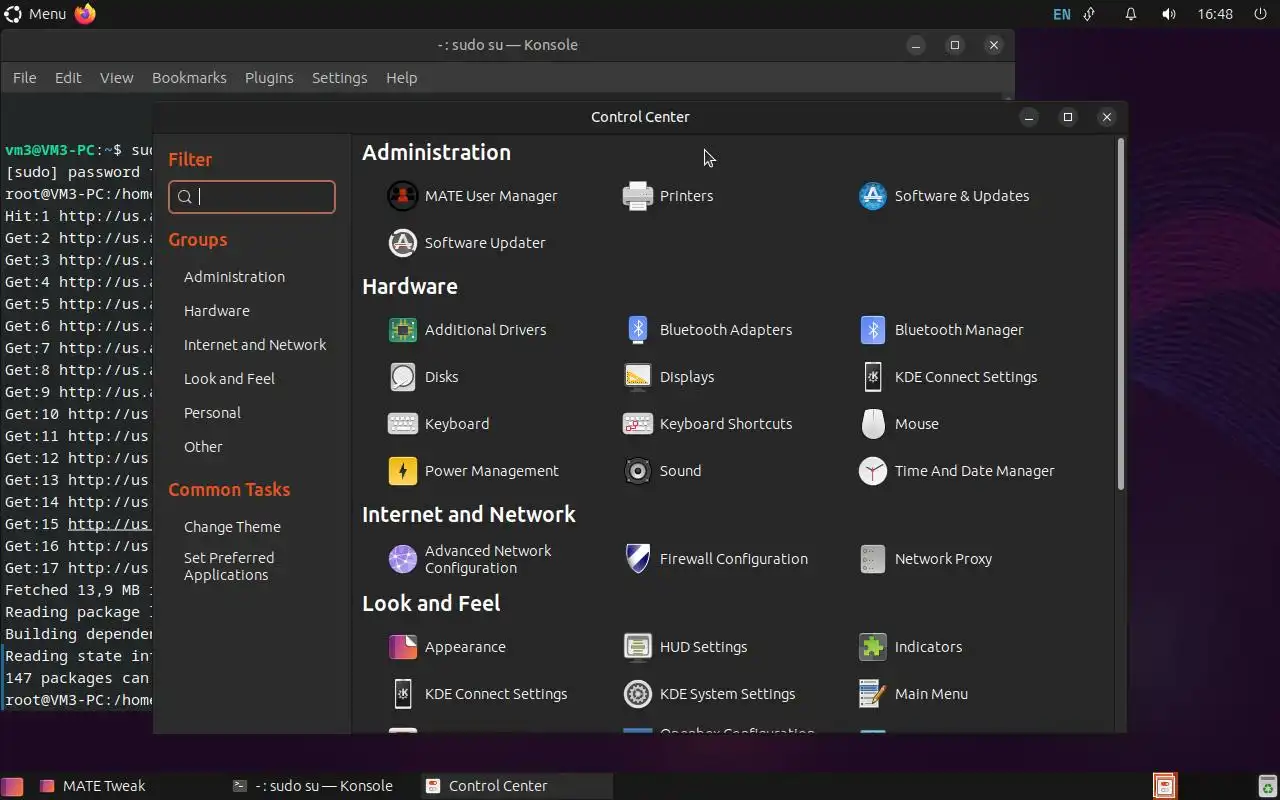Switch to Control Center in taskbar
This screenshot has height=800, width=1280.
coord(516,786)
